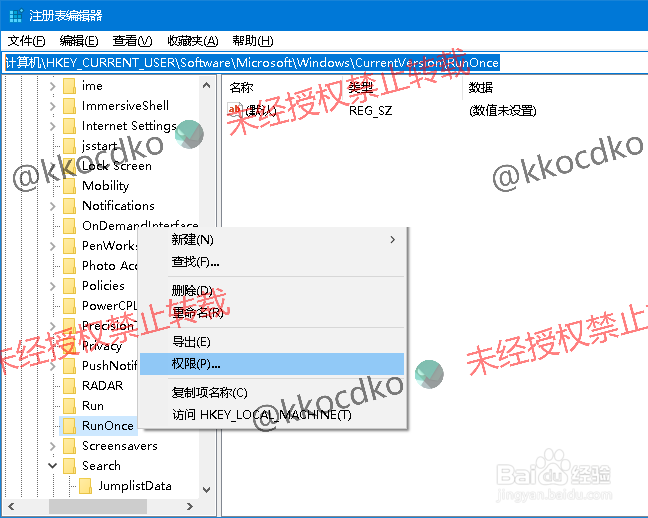The width and height of the screenshot is (648, 518).
Task: Click the registry path address bar
Action: (324, 63)
